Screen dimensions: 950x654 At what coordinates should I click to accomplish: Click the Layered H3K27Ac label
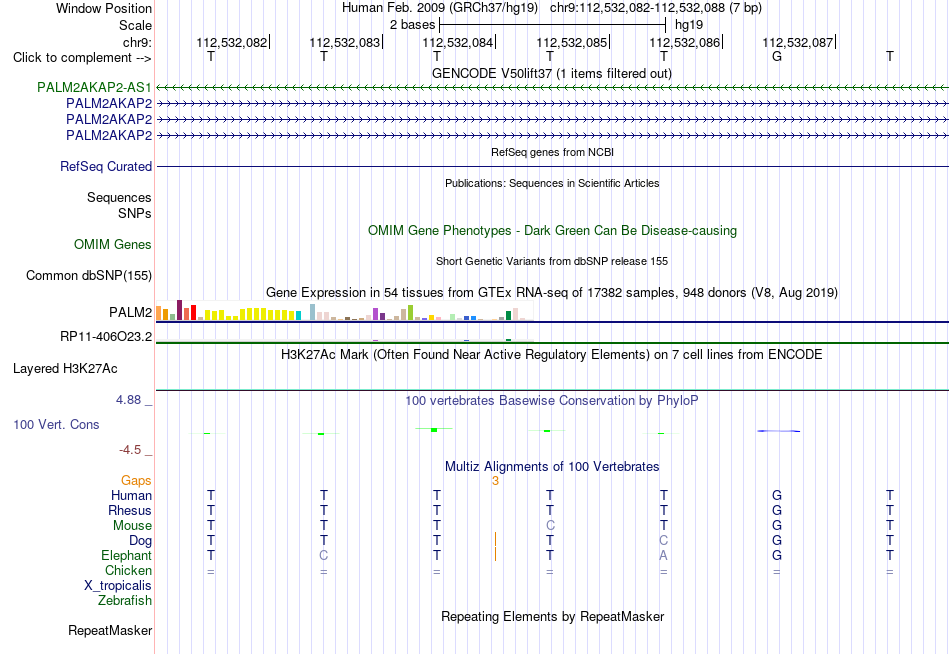tap(65, 369)
